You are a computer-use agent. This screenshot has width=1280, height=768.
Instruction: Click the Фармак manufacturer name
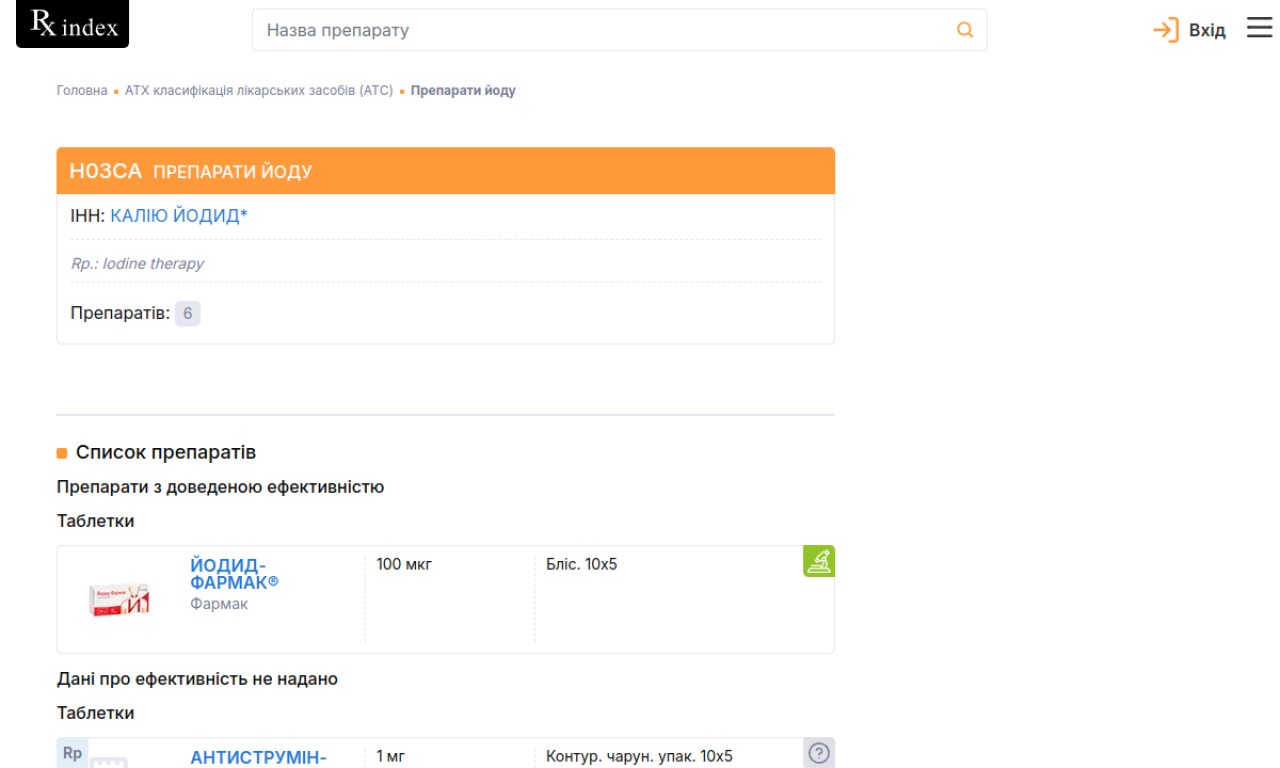pyautogui.click(x=219, y=604)
